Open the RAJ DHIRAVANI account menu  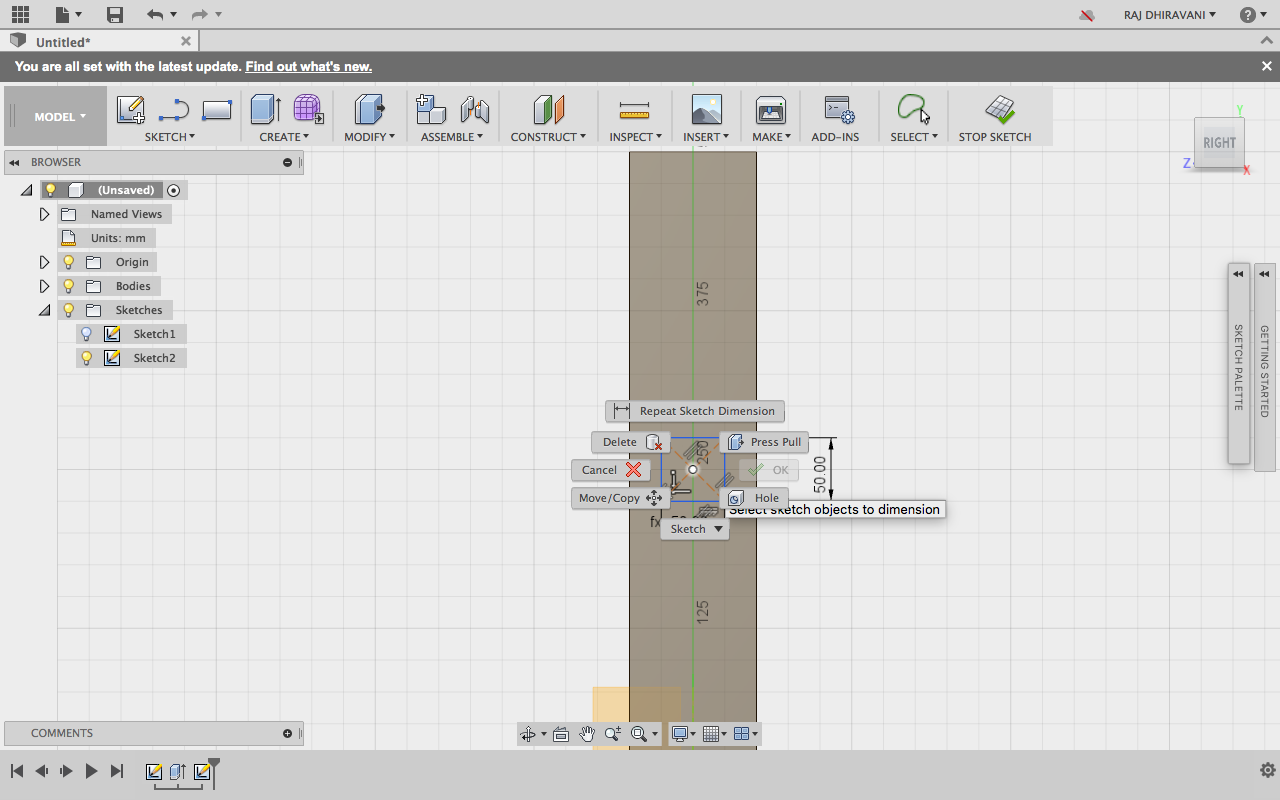1169,15
